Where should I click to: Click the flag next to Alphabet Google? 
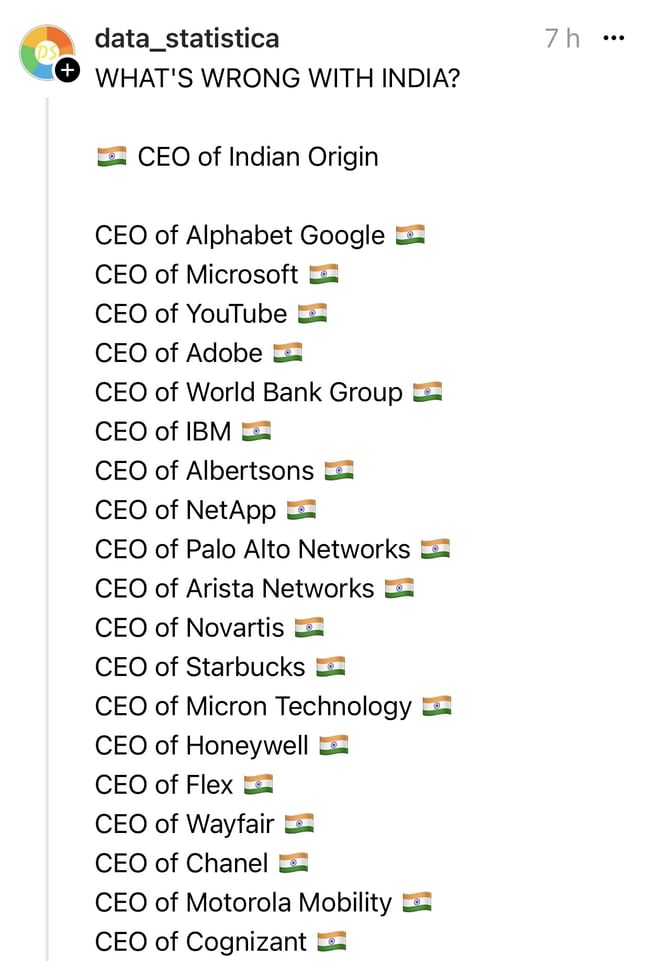410,236
